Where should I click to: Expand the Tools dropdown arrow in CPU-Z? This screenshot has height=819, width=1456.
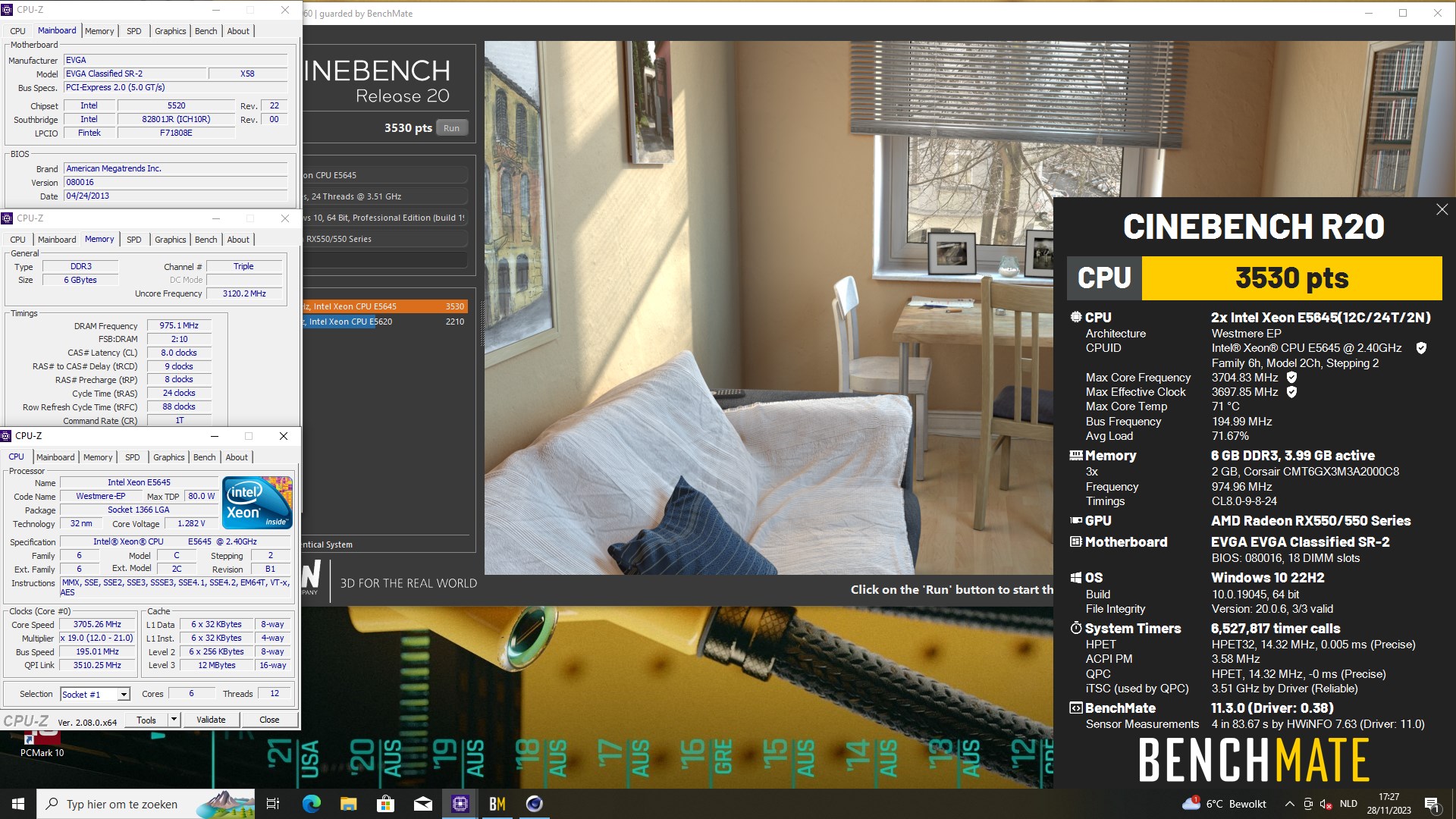pos(174,720)
